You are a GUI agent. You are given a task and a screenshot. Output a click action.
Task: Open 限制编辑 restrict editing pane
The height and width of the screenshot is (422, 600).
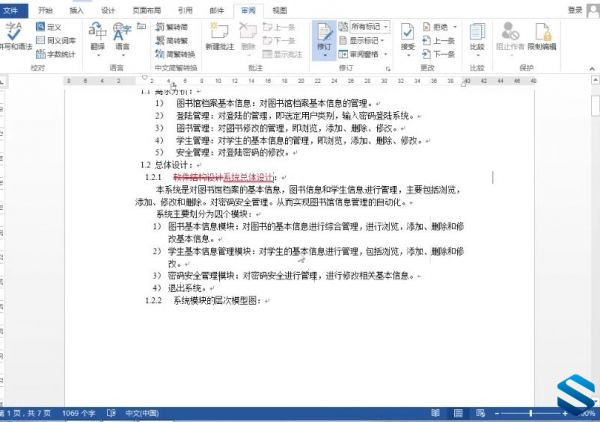pos(541,36)
